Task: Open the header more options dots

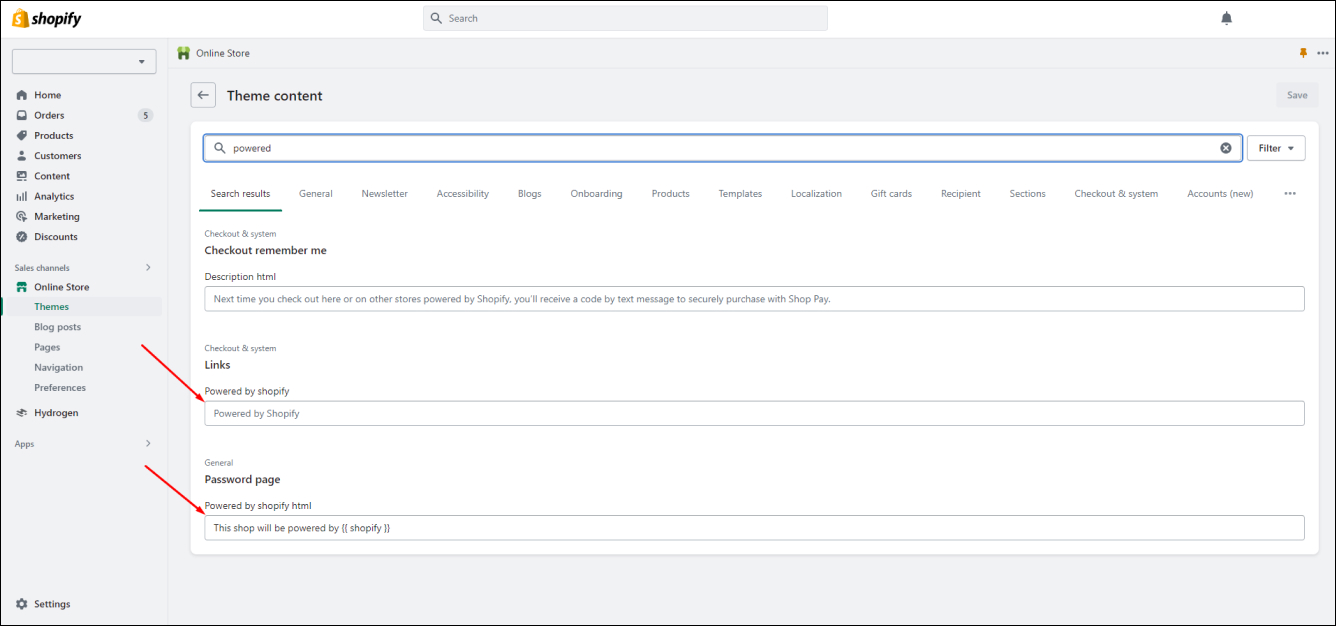Action: click(x=1323, y=53)
